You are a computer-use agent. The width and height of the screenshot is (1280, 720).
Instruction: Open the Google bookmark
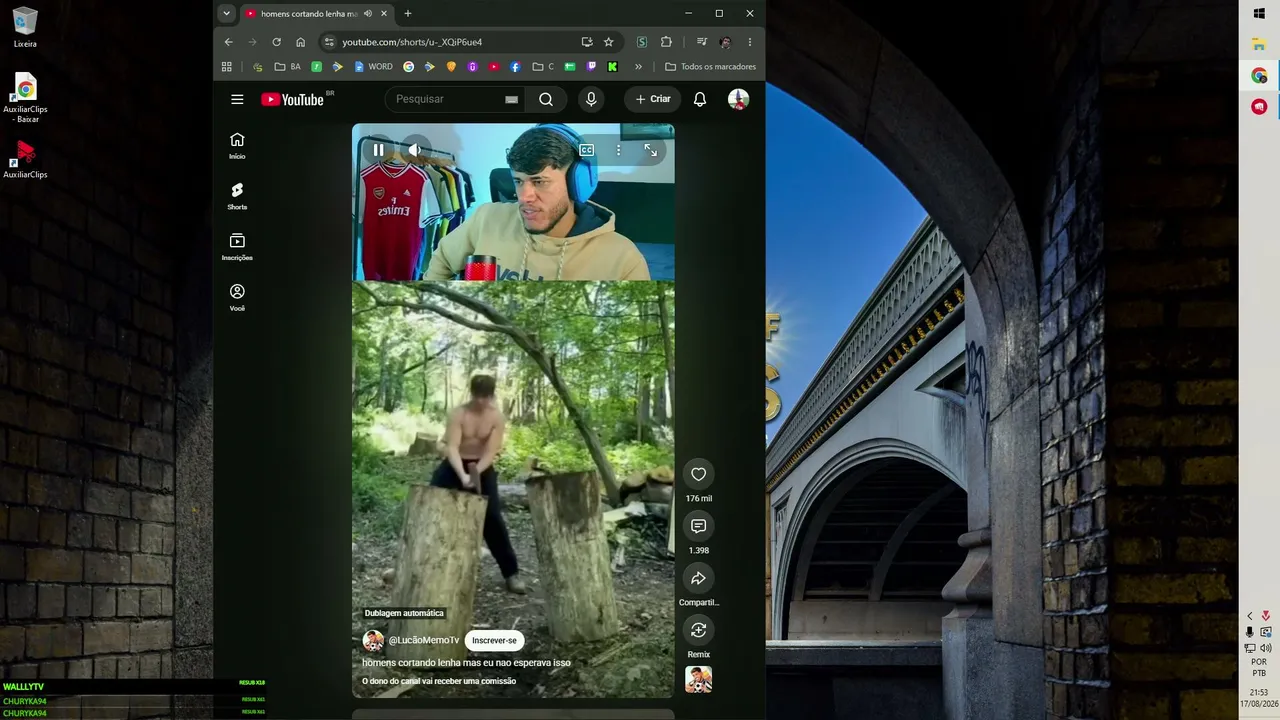point(408,67)
